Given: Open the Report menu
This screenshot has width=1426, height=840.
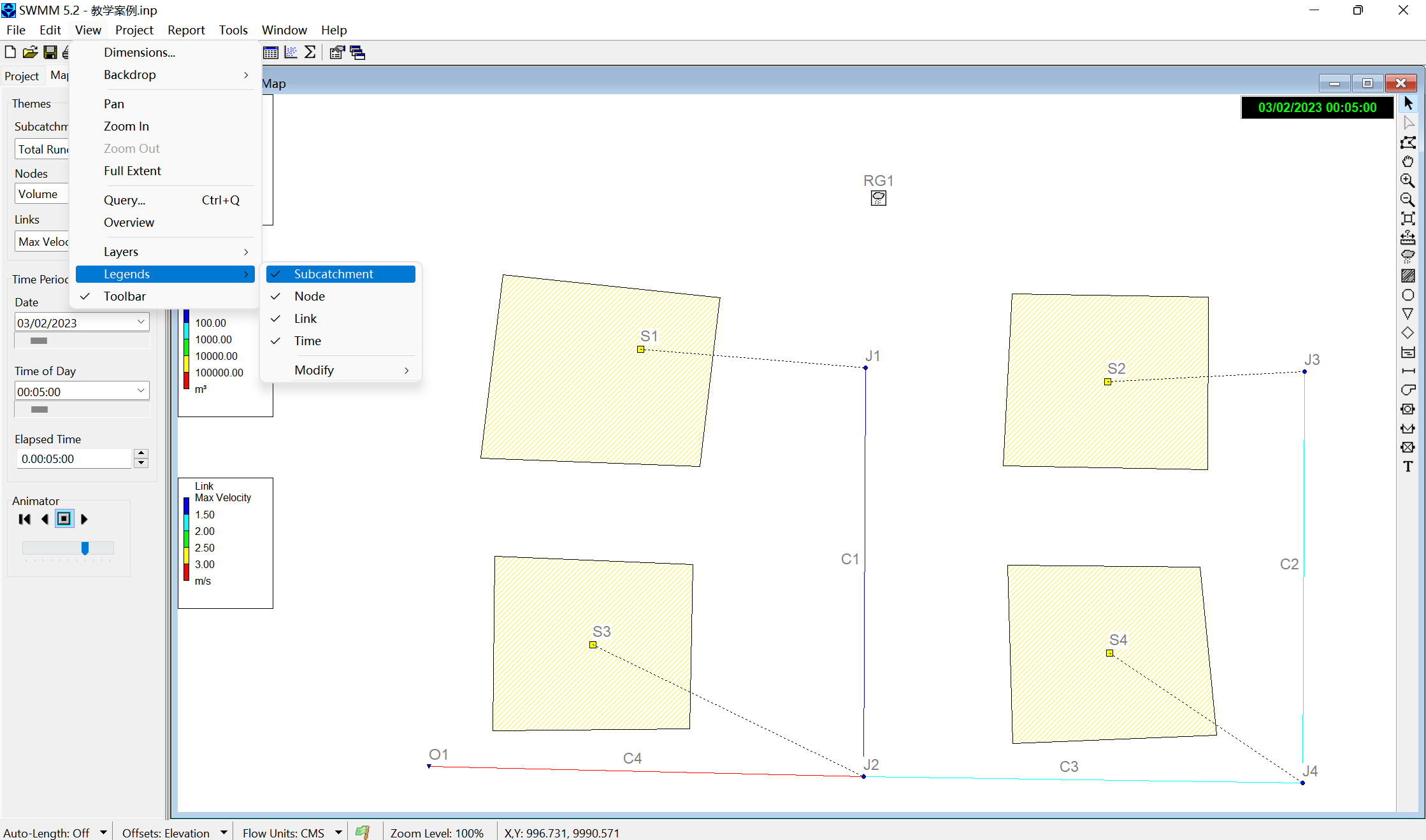Looking at the screenshot, I should click(185, 30).
